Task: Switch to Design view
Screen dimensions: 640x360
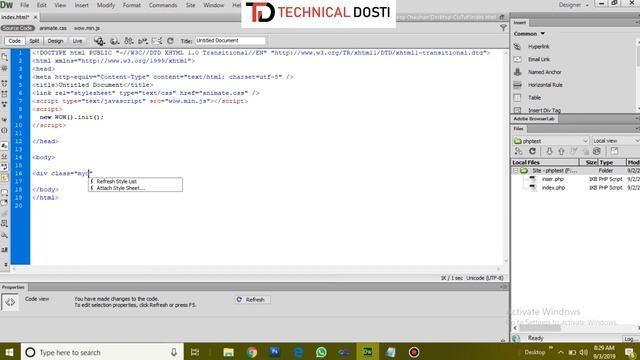Action: [56, 41]
